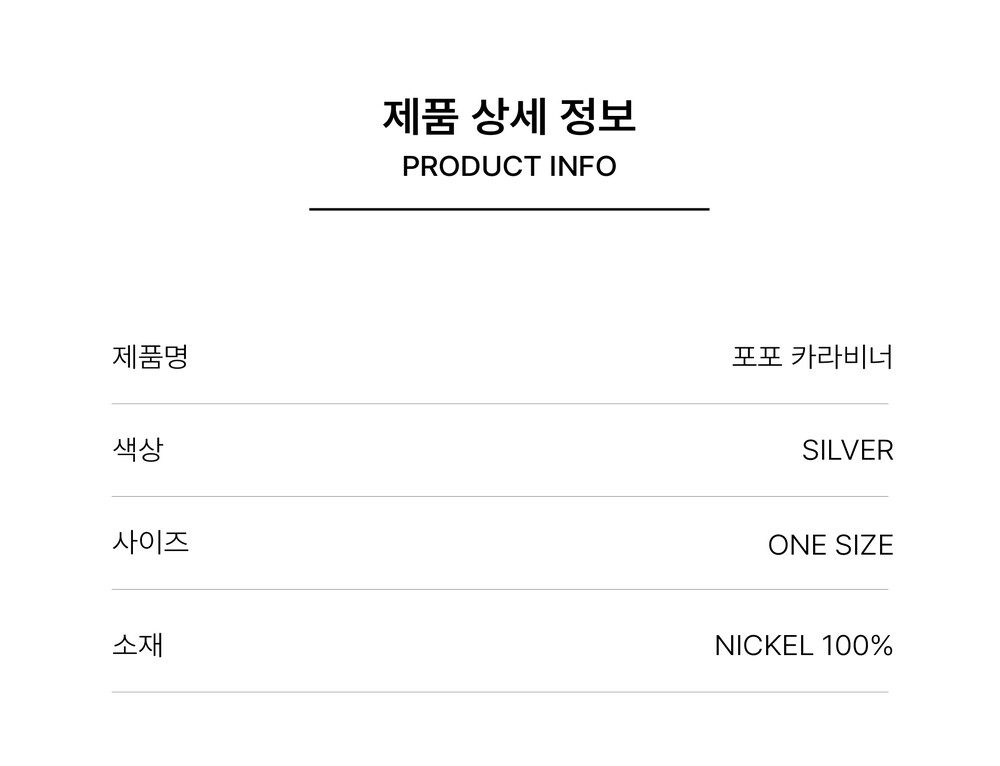Click the thick black line under PRODUCT INFO
The height and width of the screenshot is (766, 1000).
[509, 209]
